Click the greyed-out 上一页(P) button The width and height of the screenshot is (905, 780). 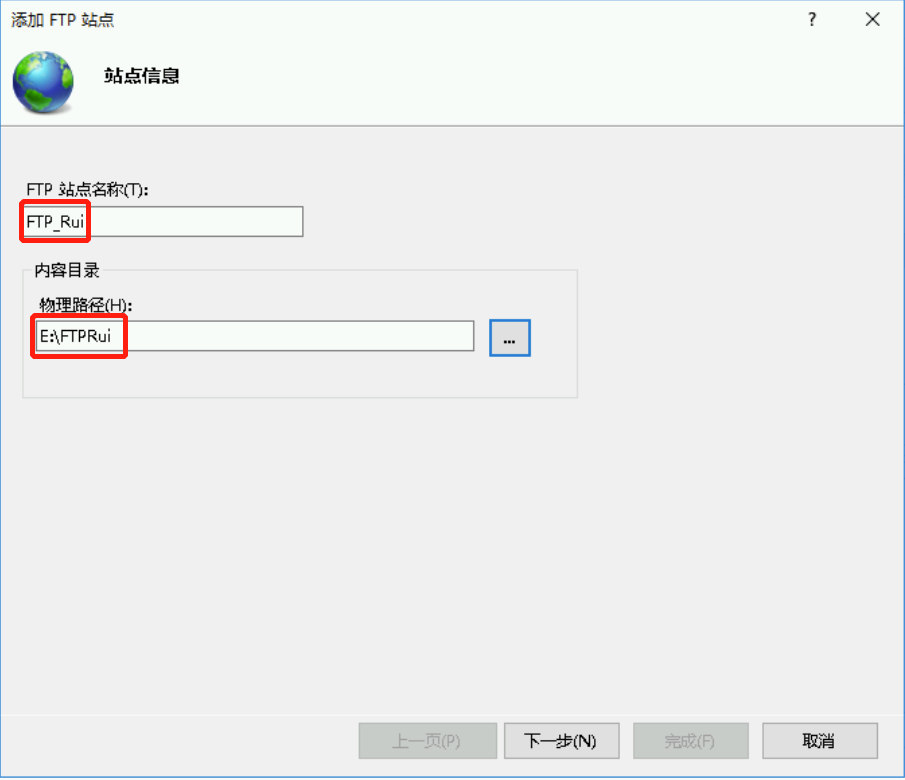point(427,741)
